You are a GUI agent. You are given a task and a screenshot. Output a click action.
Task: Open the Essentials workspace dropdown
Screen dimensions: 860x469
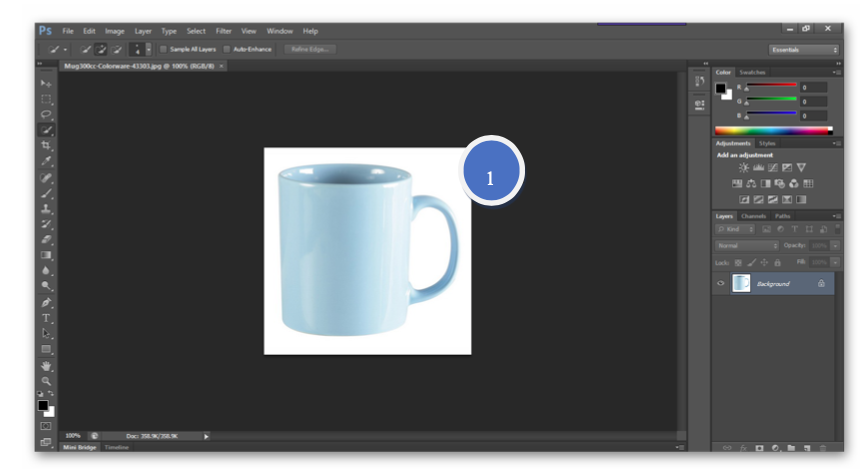(804, 49)
